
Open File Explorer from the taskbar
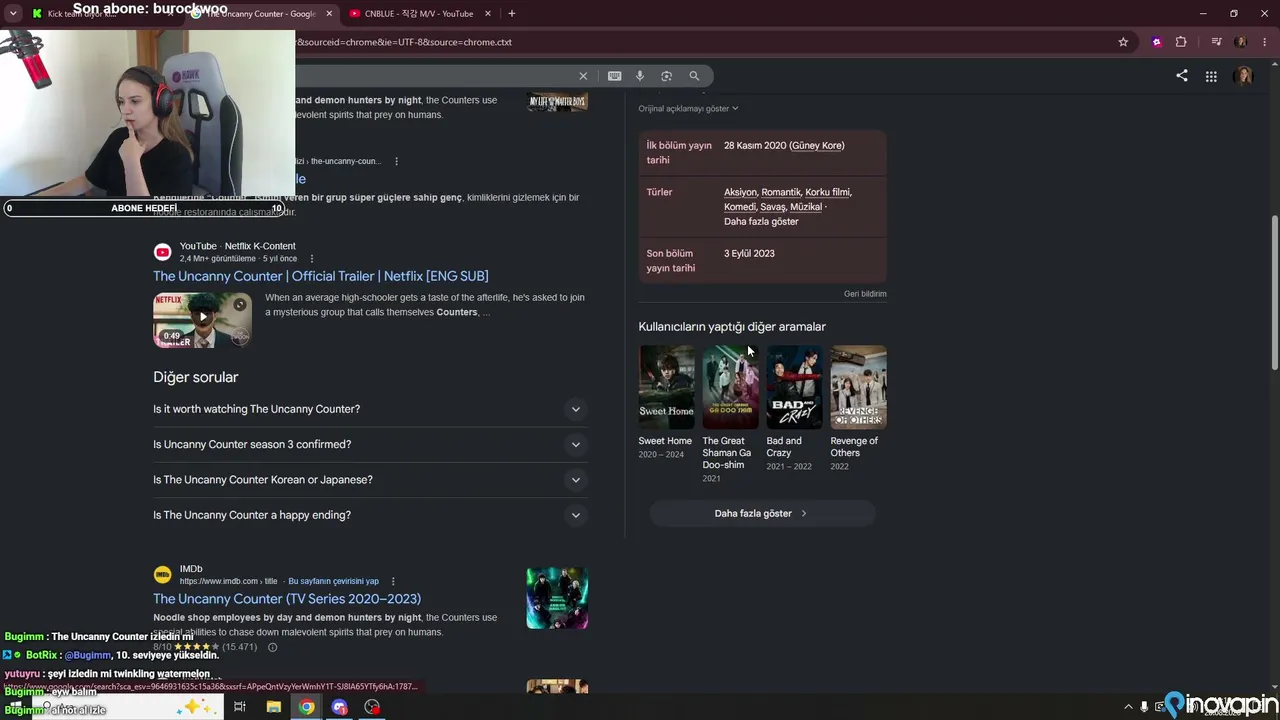[x=273, y=707]
